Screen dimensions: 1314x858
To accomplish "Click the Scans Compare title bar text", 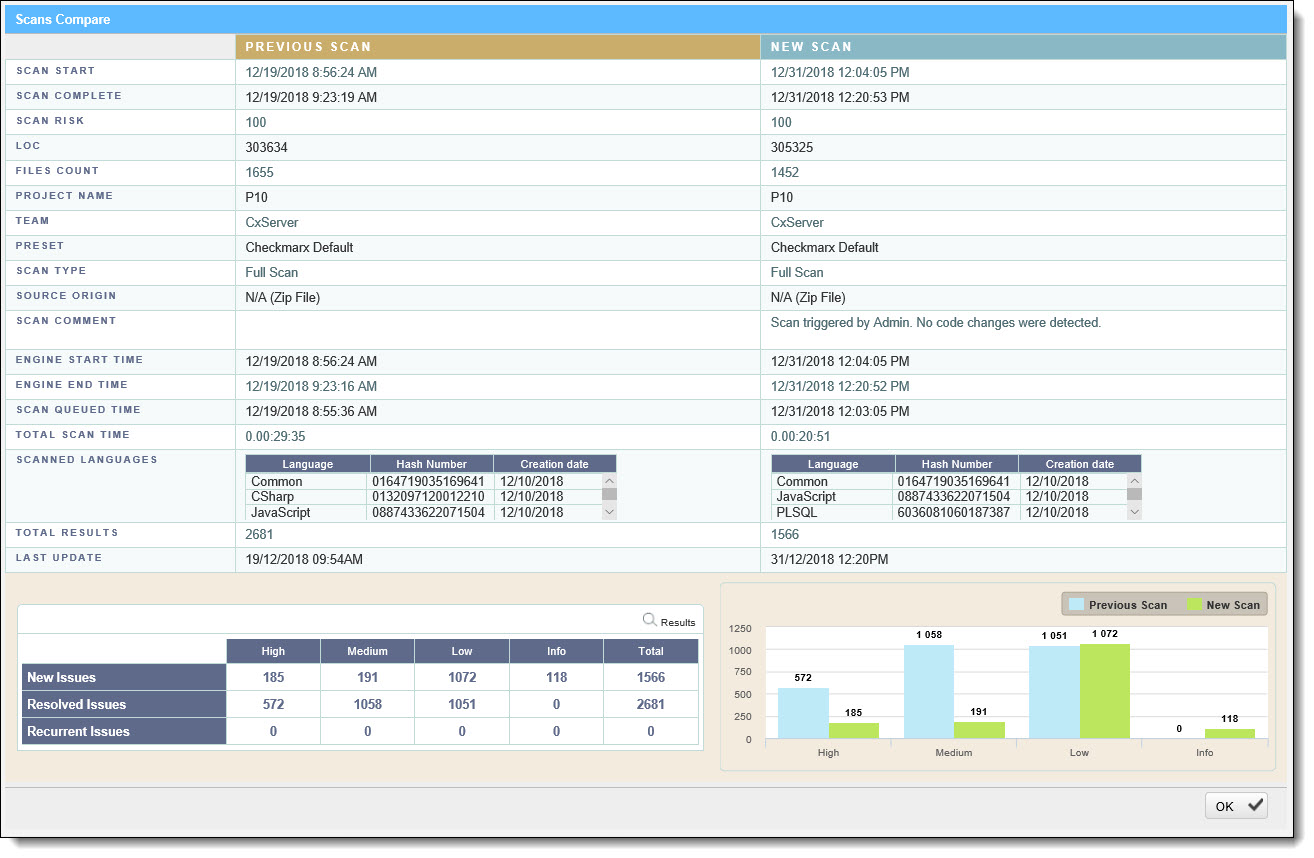I will (63, 19).
